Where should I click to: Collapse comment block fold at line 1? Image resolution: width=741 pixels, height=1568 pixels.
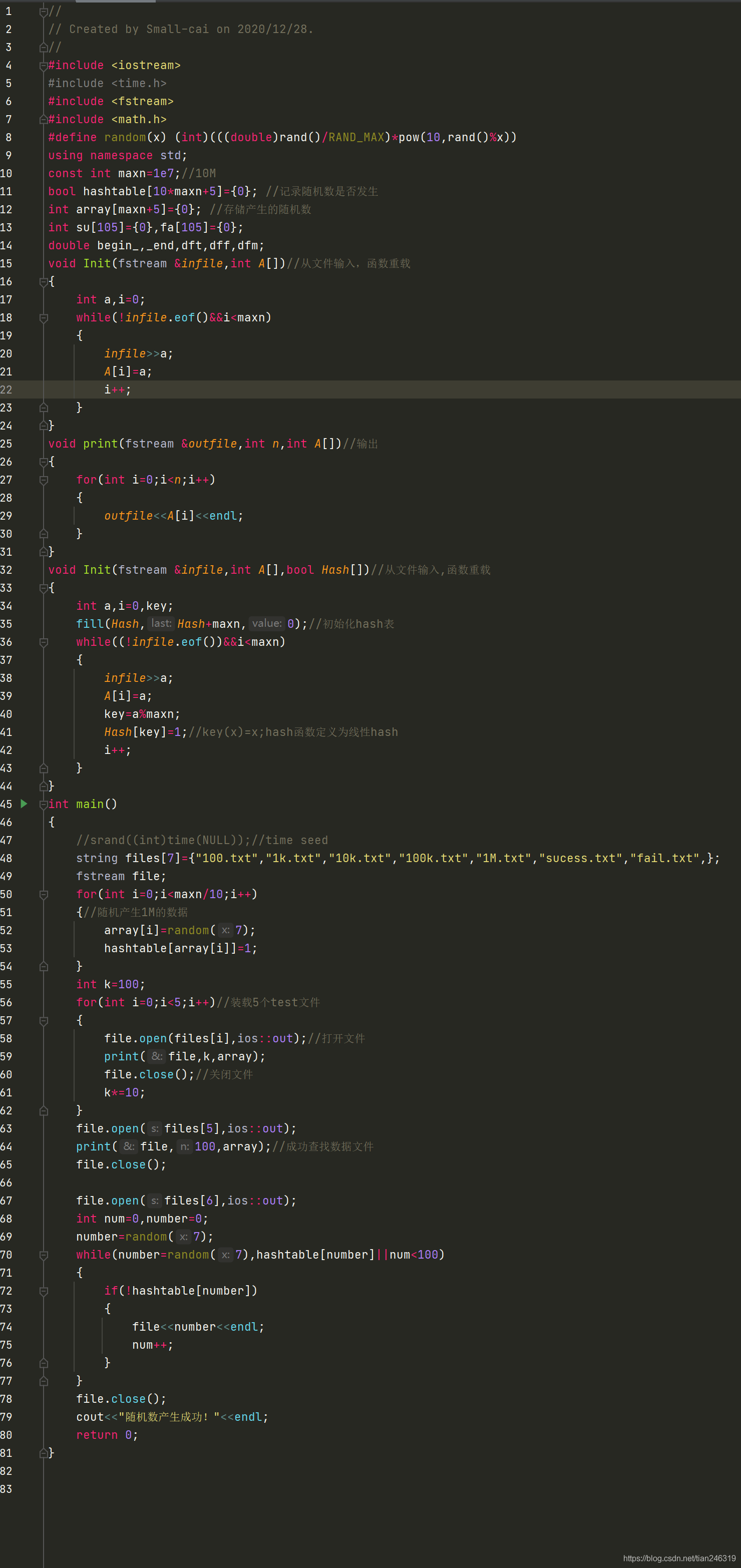[43, 12]
